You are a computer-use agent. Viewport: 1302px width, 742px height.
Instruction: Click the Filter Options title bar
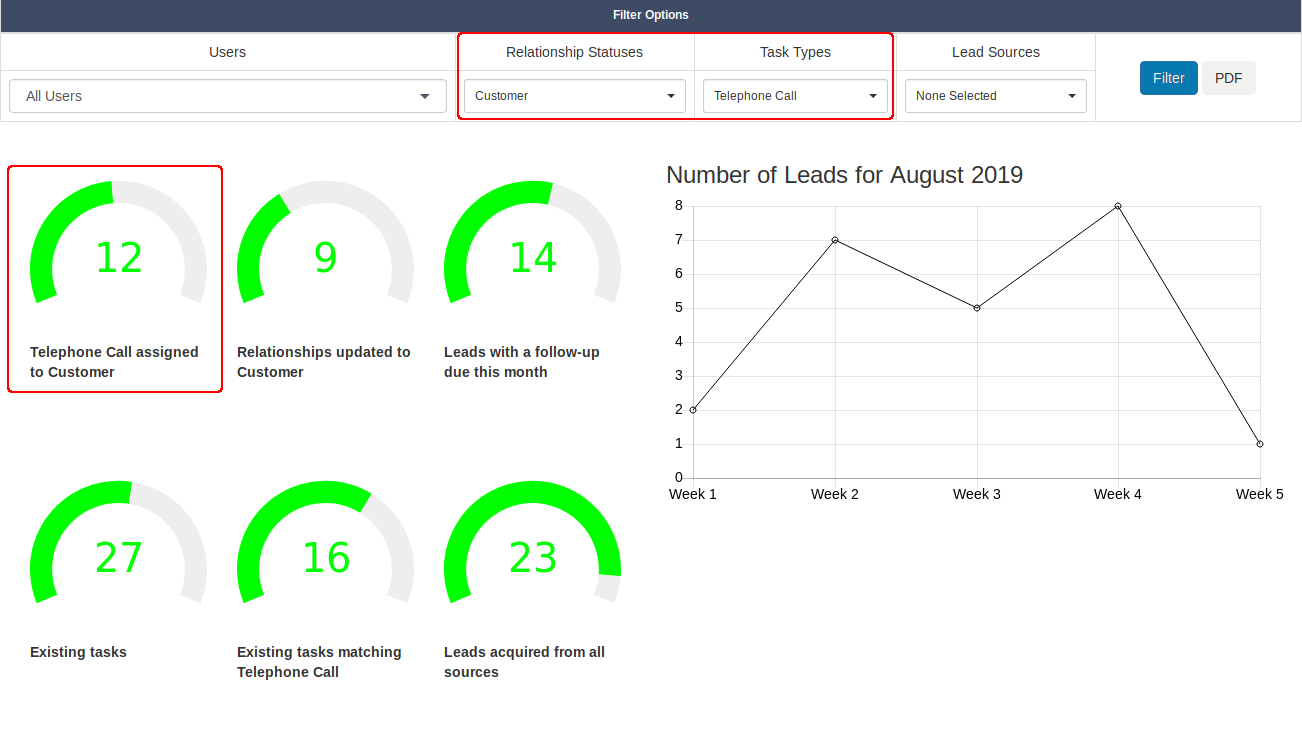651,14
